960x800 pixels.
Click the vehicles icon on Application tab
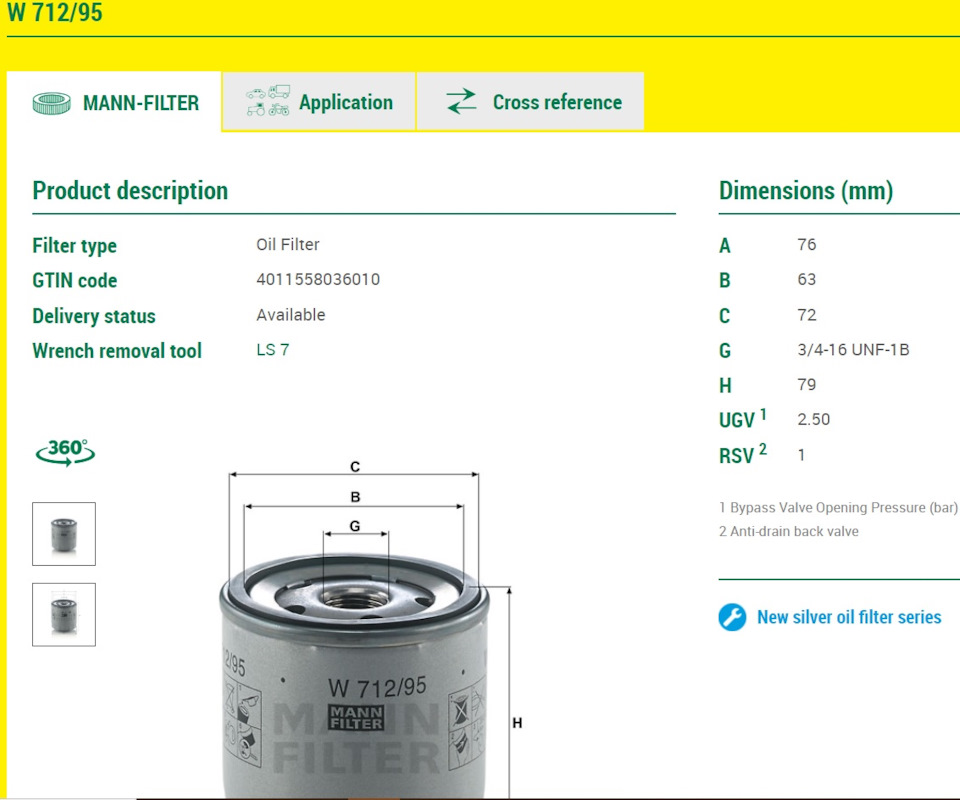click(268, 101)
